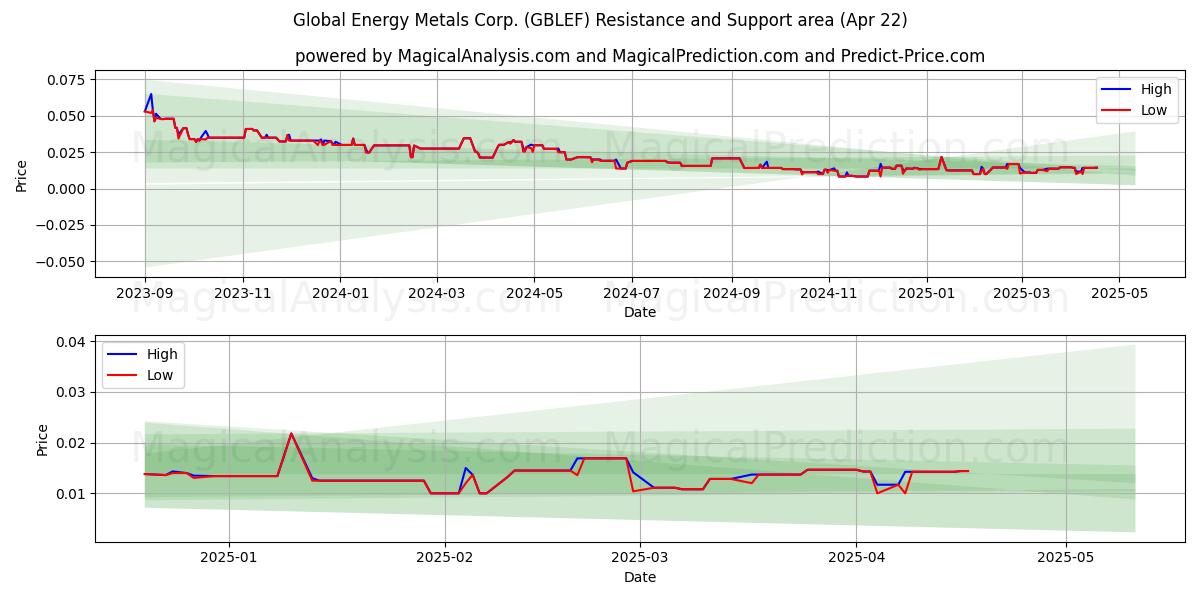Click the 'powered by MagicalAnalysis.com' subtitle

pyautogui.click(x=640, y=56)
